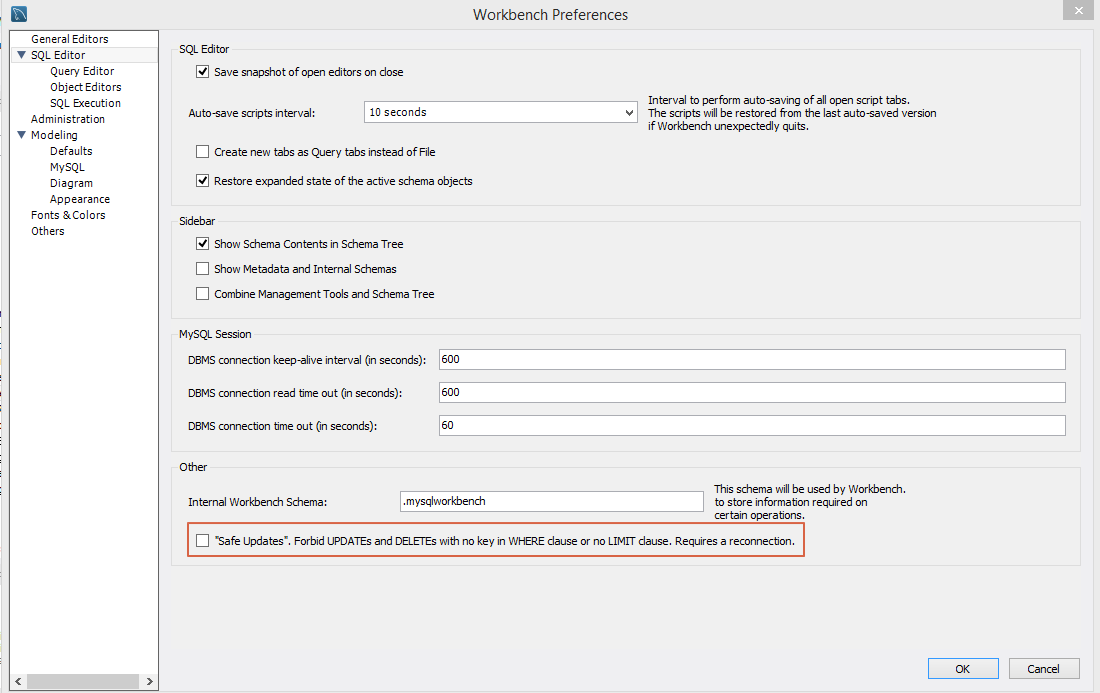Check Combine Management Tools and Schema Tree
This screenshot has height=693, width=1100.
click(x=203, y=294)
